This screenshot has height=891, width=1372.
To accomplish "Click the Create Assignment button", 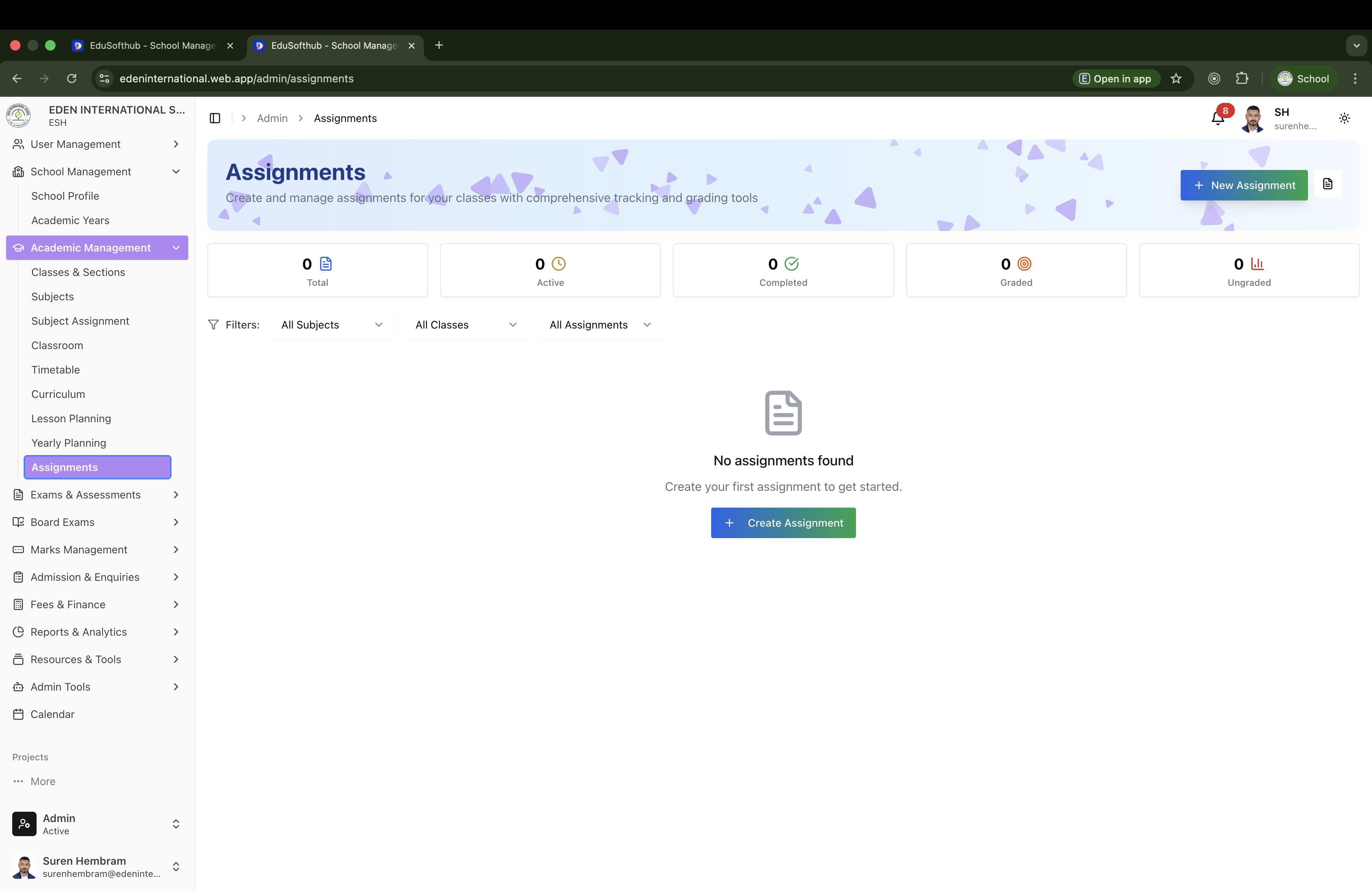I will point(783,523).
